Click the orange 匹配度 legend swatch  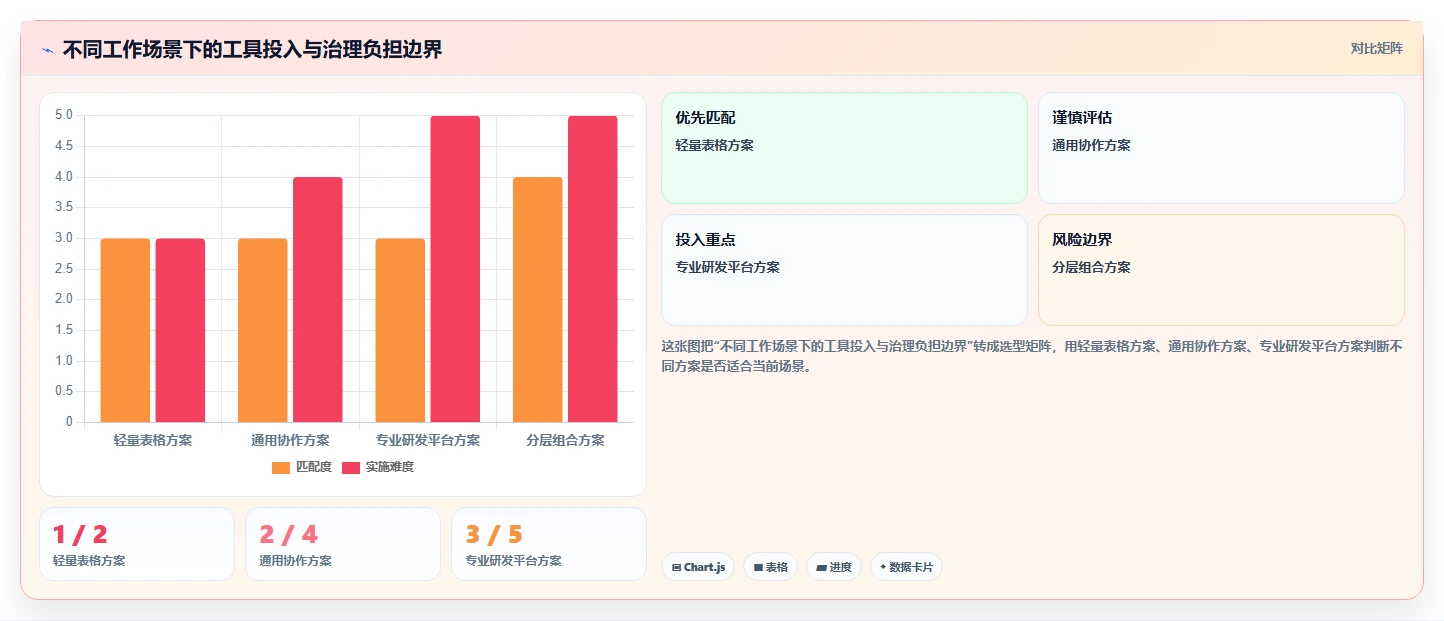click(x=281, y=467)
